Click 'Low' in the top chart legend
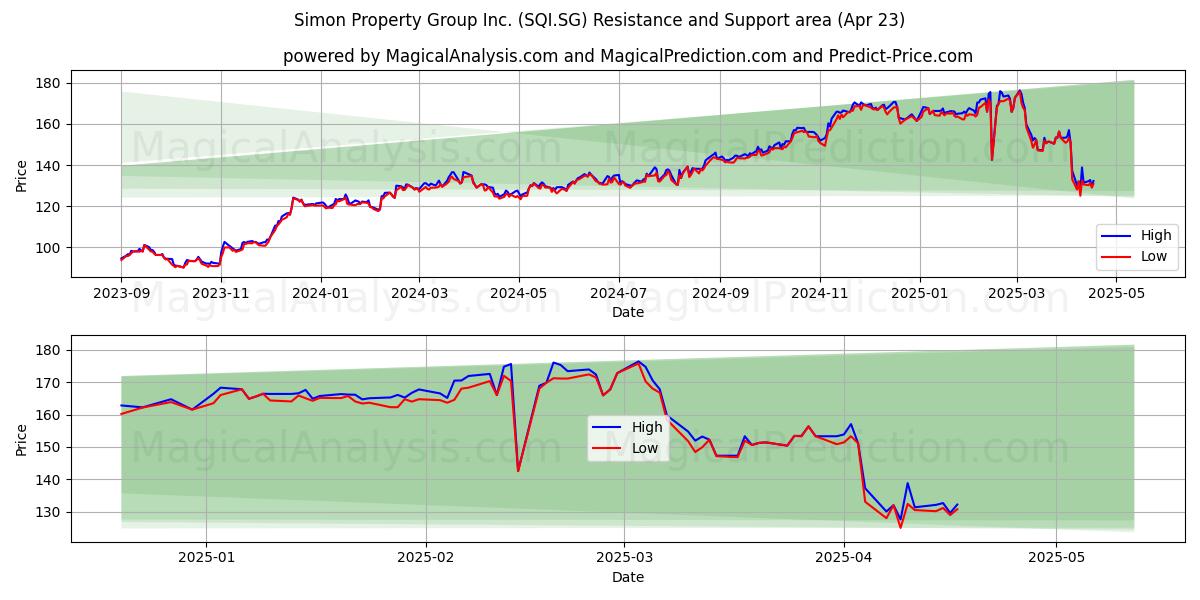 click(x=1154, y=256)
